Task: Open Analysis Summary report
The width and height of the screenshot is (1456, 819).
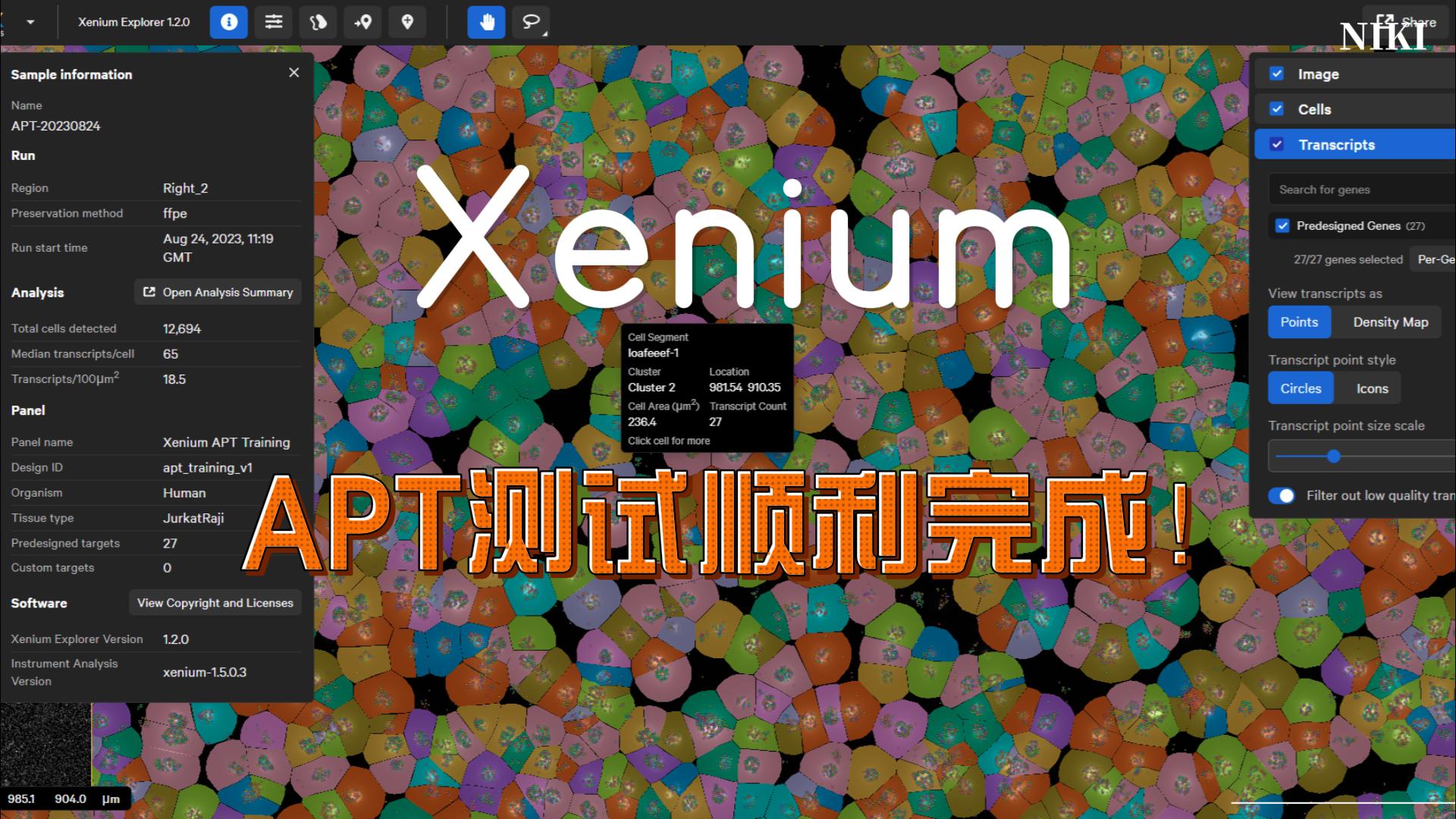Action: pyautogui.click(x=219, y=292)
